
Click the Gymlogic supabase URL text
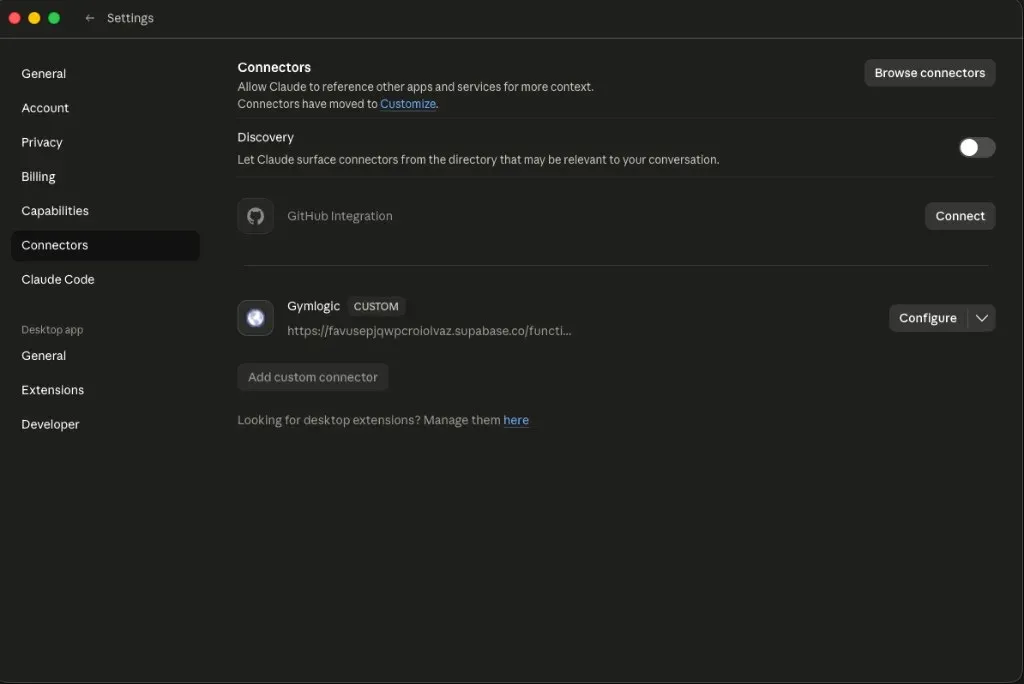[429, 331]
